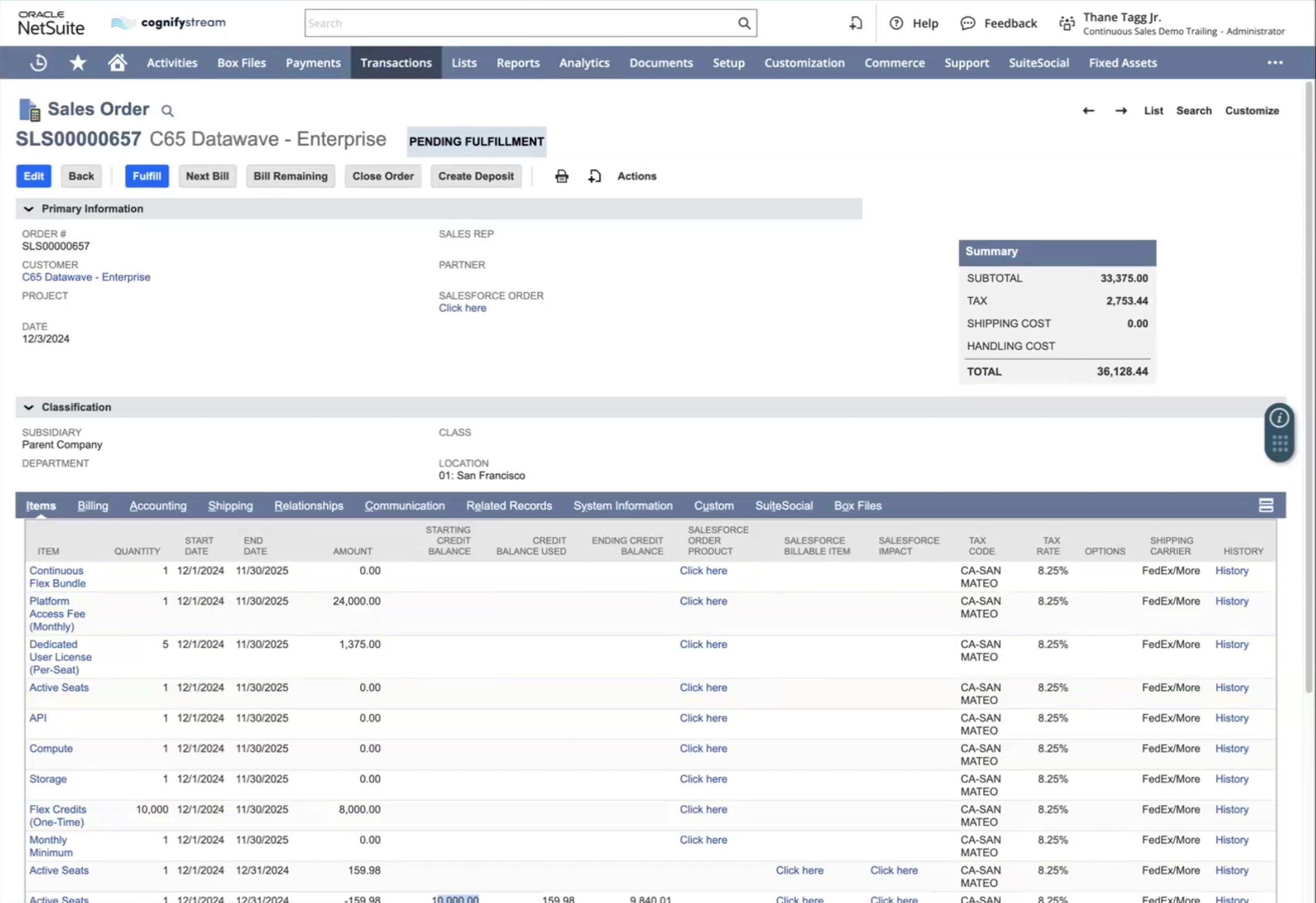This screenshot has width=1316, height=903.
Task: Open the Actions dropdown menu
Action: [x=636, y=177]
